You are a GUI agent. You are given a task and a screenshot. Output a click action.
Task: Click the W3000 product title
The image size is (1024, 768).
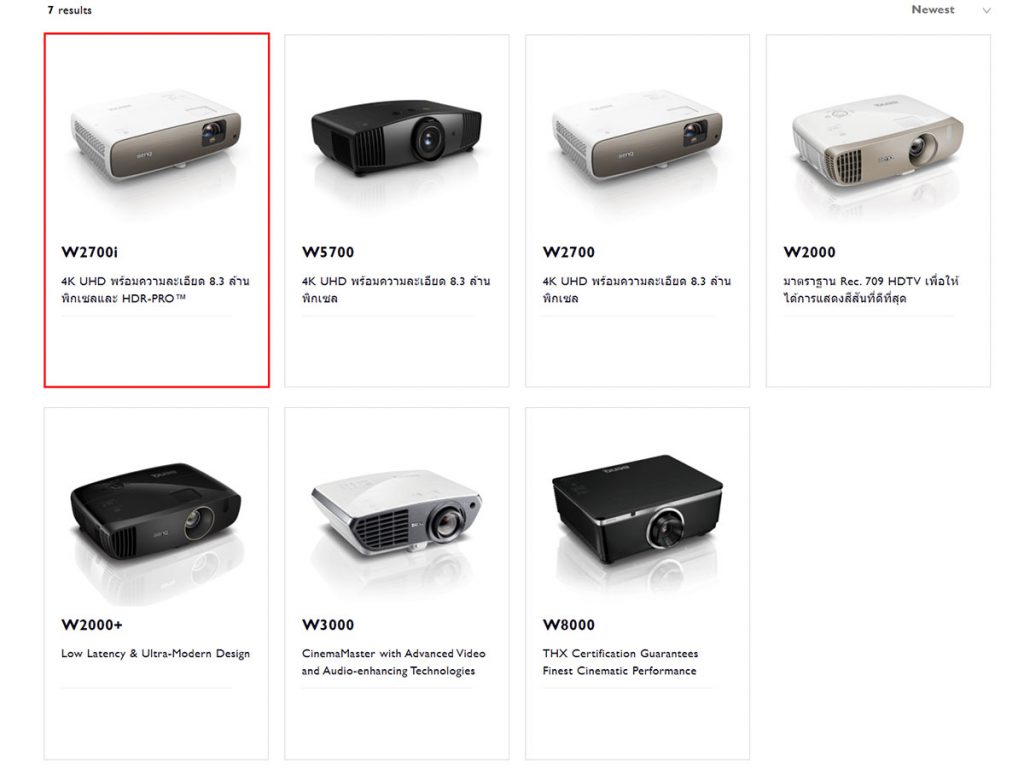(x=328, y=625)
